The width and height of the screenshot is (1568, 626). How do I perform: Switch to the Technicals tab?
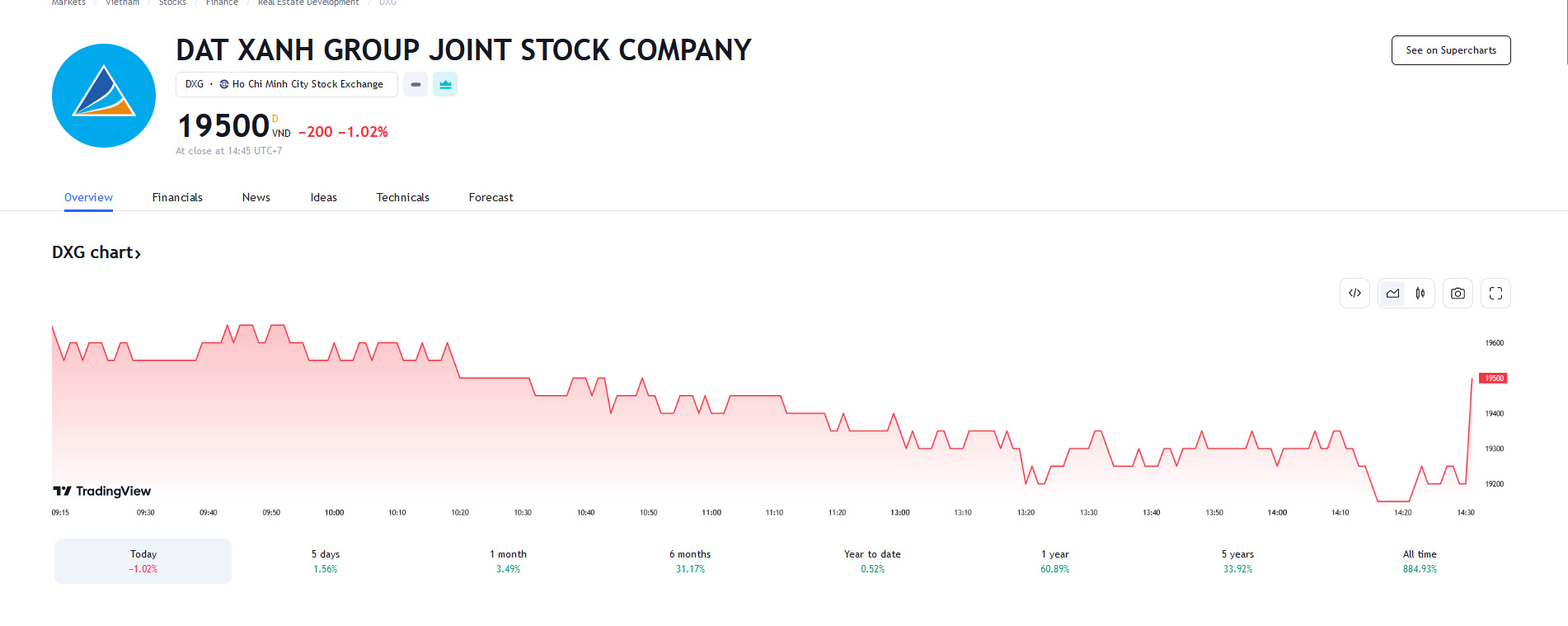point(402,197)
